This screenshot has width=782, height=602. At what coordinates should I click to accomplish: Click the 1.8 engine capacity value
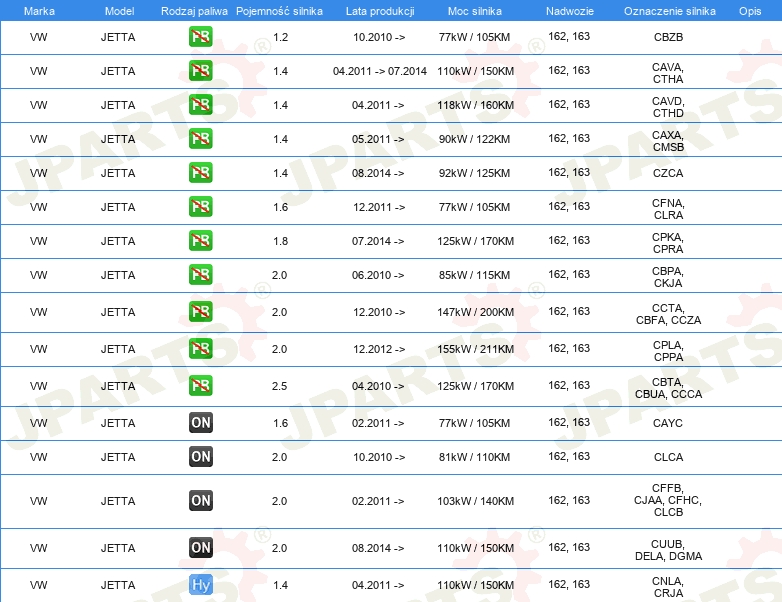point(280,241)
